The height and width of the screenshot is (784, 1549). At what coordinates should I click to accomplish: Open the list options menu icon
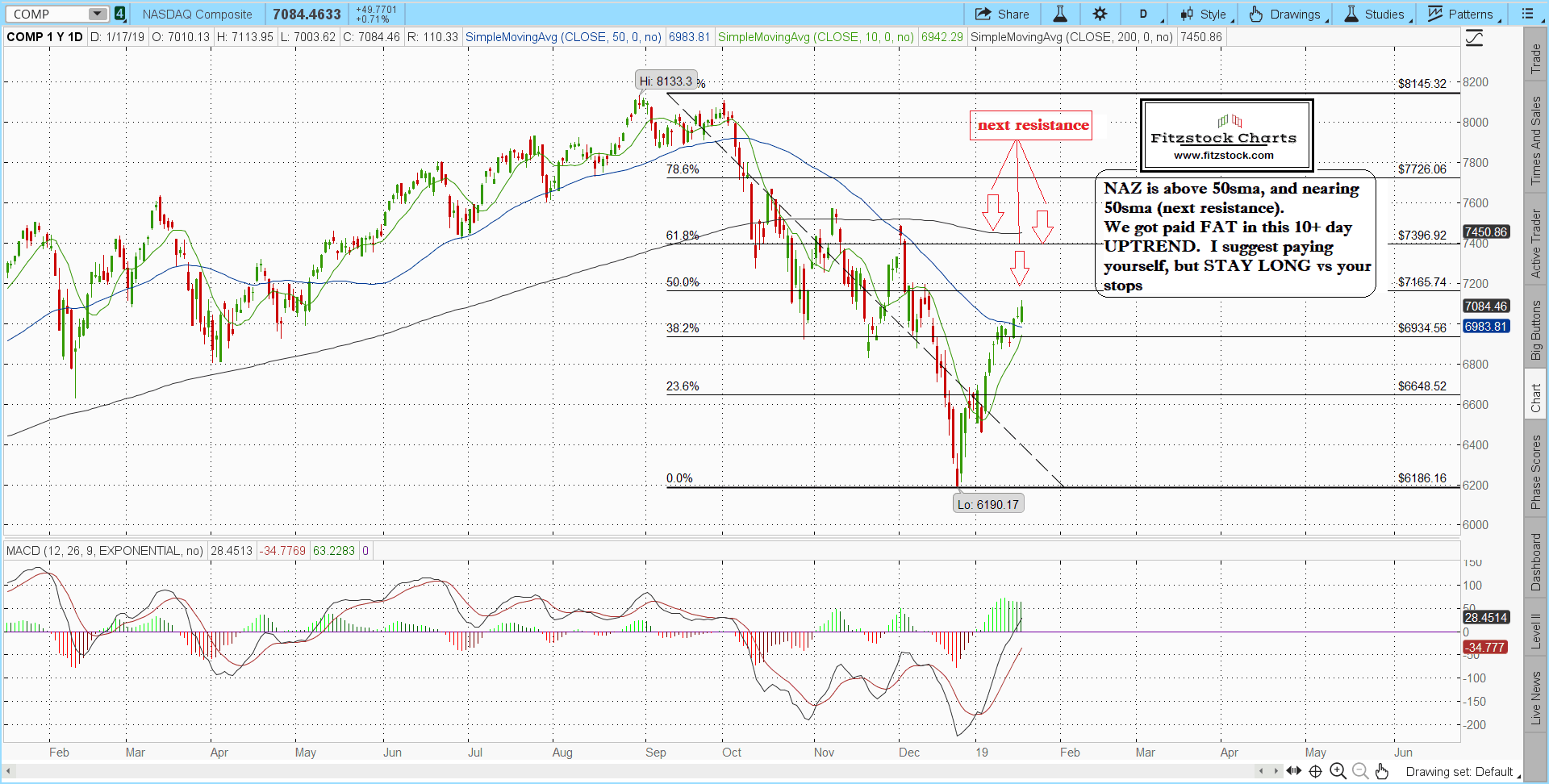1527,14
